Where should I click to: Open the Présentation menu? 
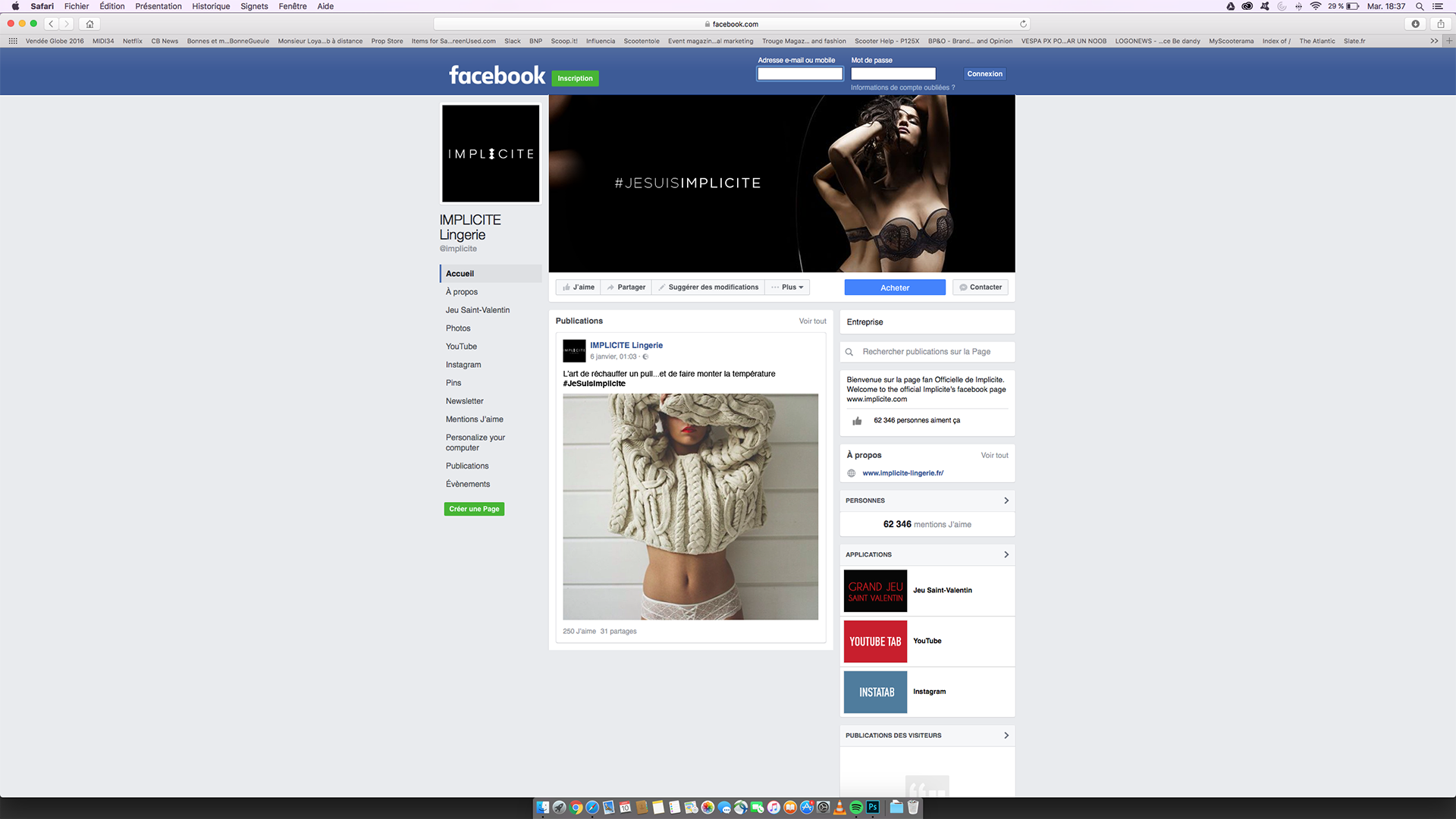point(158,6)
